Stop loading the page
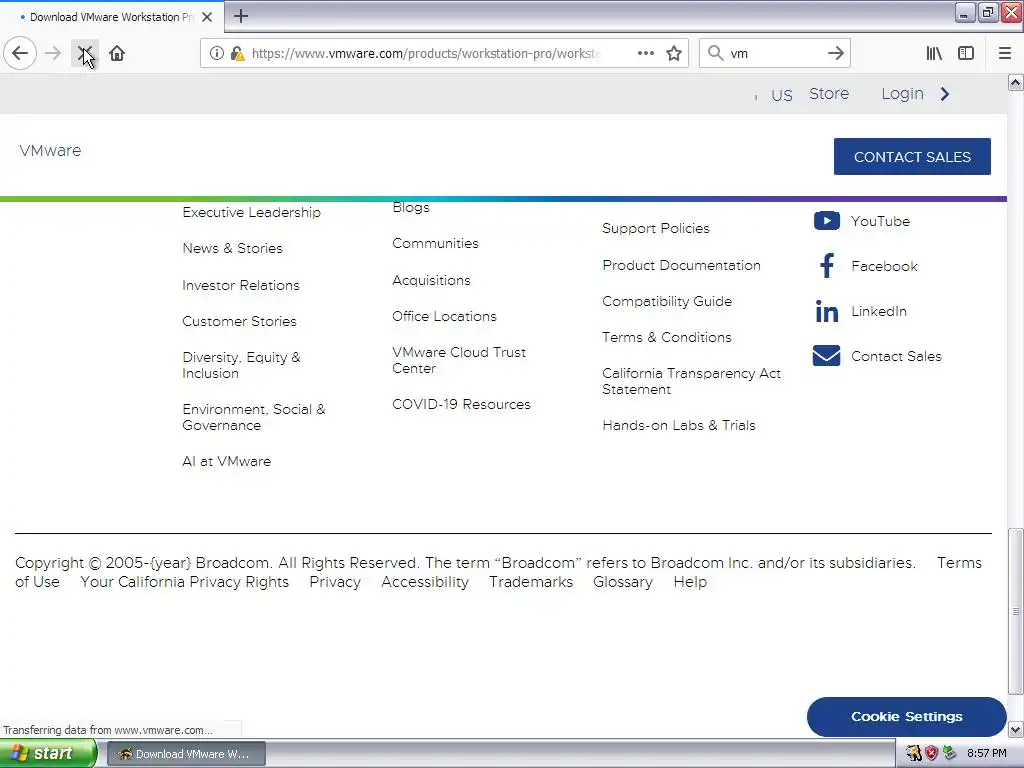This screenshot has width=1024, height=768. [x=85, y=53]
